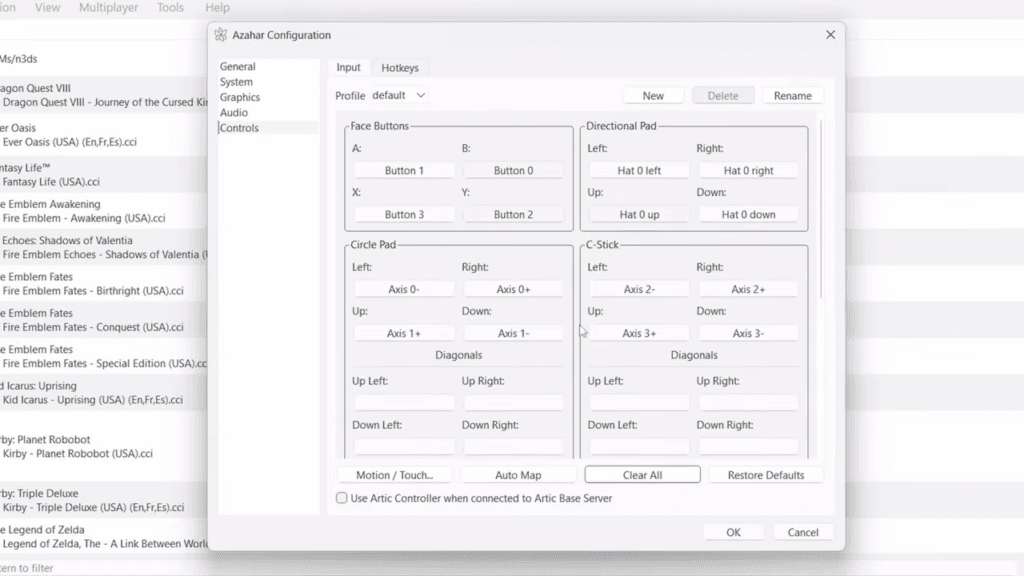This screenshot has width=1024, height=576.
Task: Rebind face button Y (Button 2)
Action: click(513, 214)
